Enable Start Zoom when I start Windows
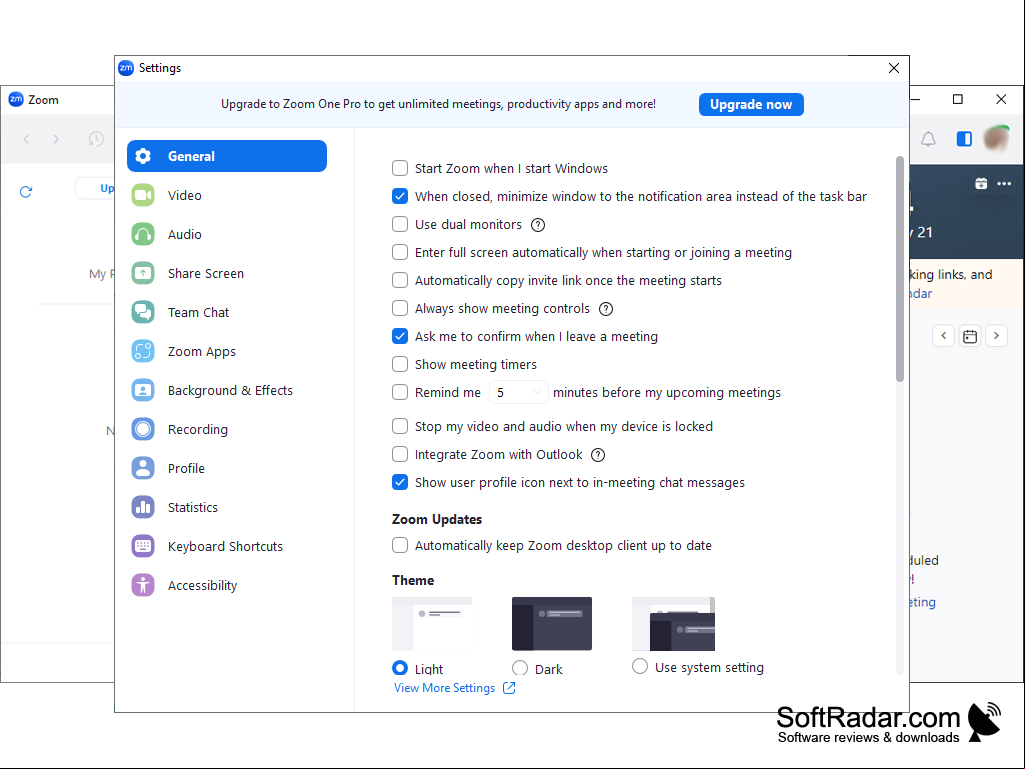This screenshot has height=769, width=1025. 400,168
